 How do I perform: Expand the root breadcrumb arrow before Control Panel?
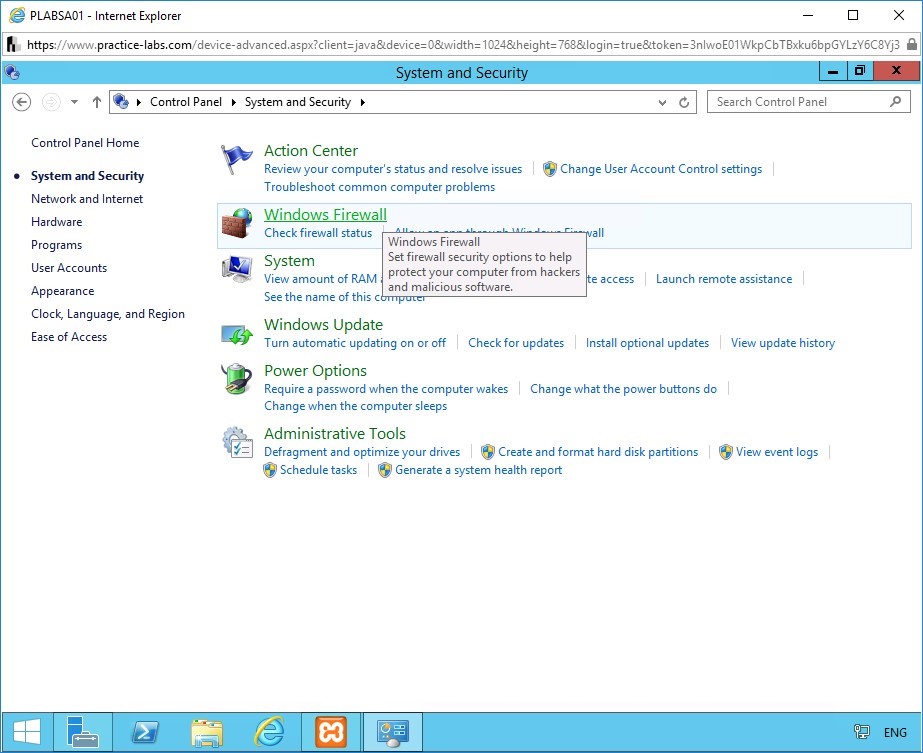click(139, 102)
